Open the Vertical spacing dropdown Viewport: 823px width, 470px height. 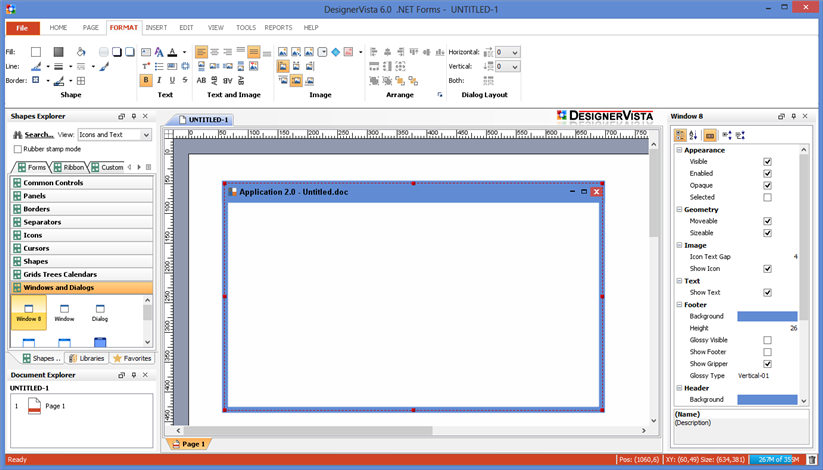515,67
